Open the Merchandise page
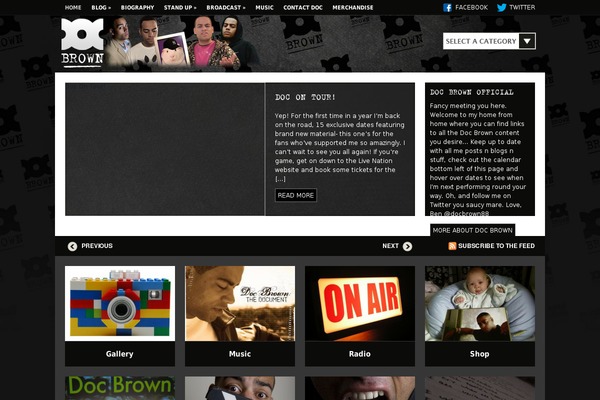This screenshot has height=400, width=600. (352, 7)
